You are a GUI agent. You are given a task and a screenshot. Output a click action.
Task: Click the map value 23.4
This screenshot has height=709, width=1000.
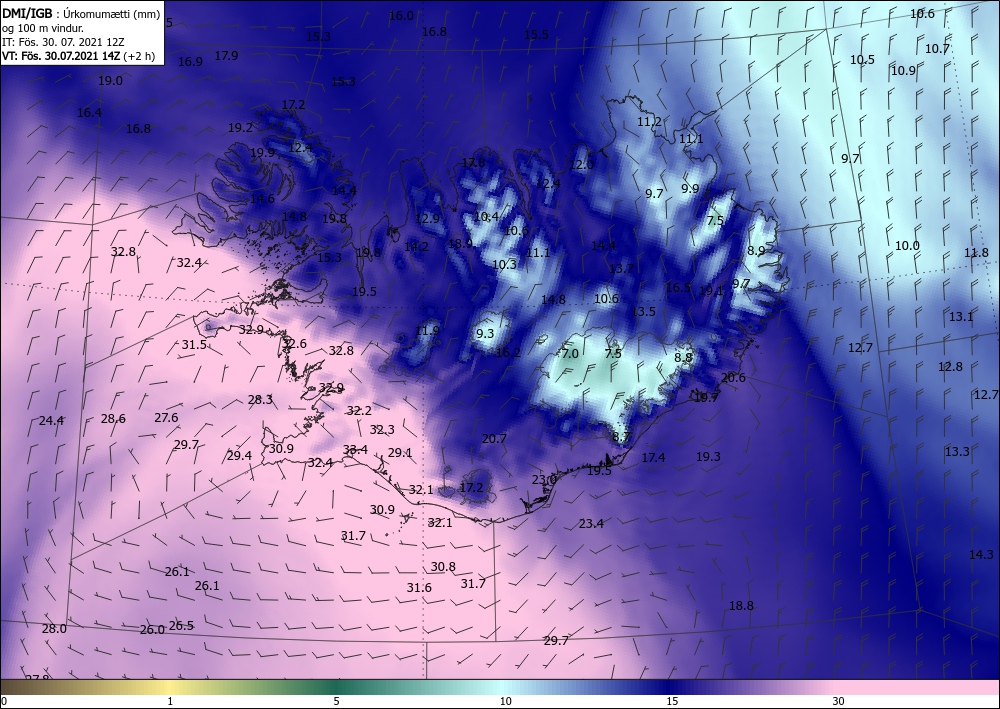click(591, 524)
